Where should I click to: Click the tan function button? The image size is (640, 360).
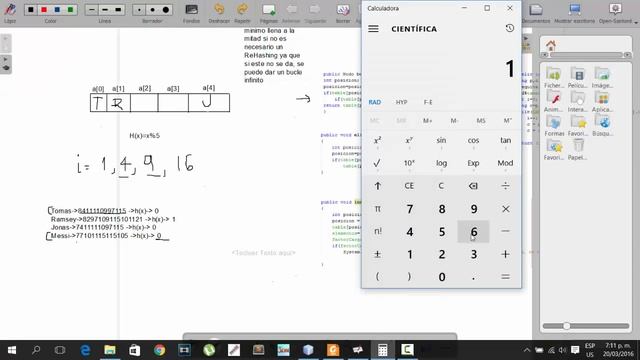pyautogui.click(x=505, y=140)
